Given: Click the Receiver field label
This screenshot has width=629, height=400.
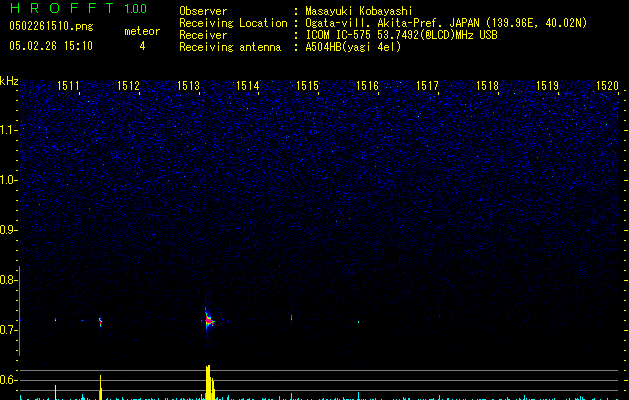Looking at the screenshot, I should click(x=203, y=35).
